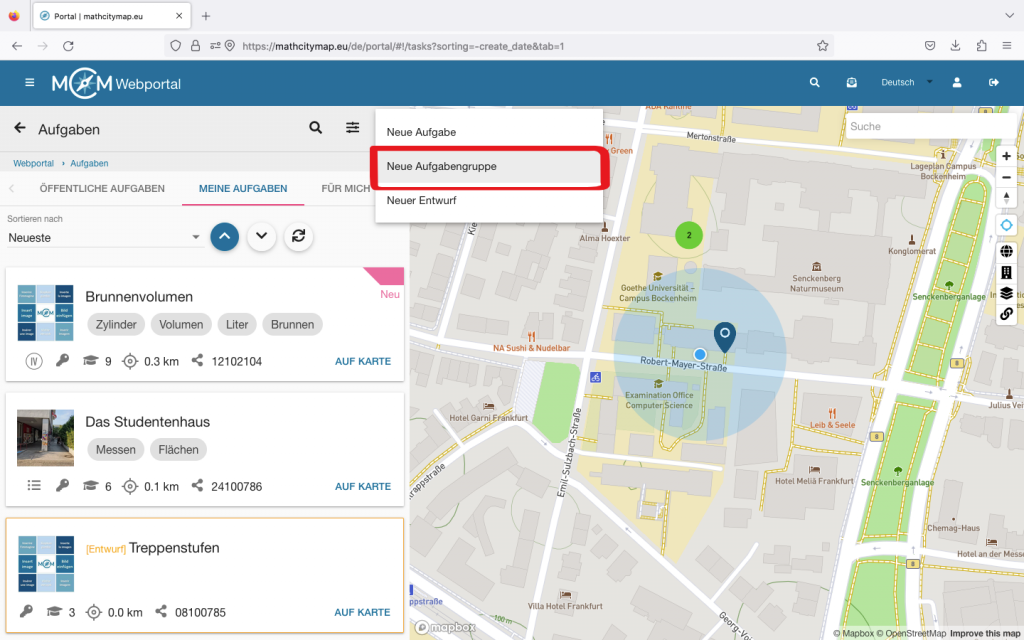
Task: Click the filter sliders icon in the Aufgaben panel
Action: pos(353,128)
